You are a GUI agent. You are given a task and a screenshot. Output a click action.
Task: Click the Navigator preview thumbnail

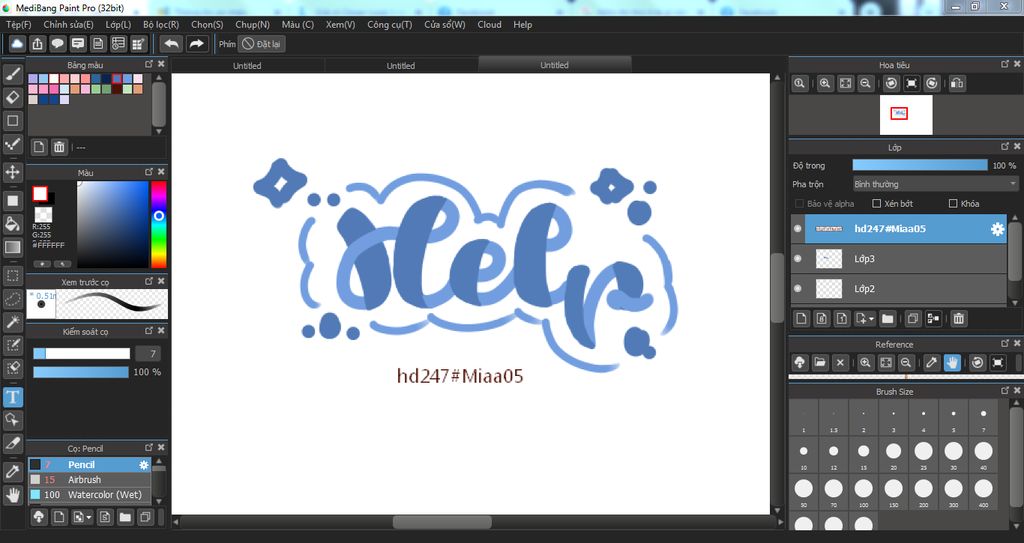906,115
